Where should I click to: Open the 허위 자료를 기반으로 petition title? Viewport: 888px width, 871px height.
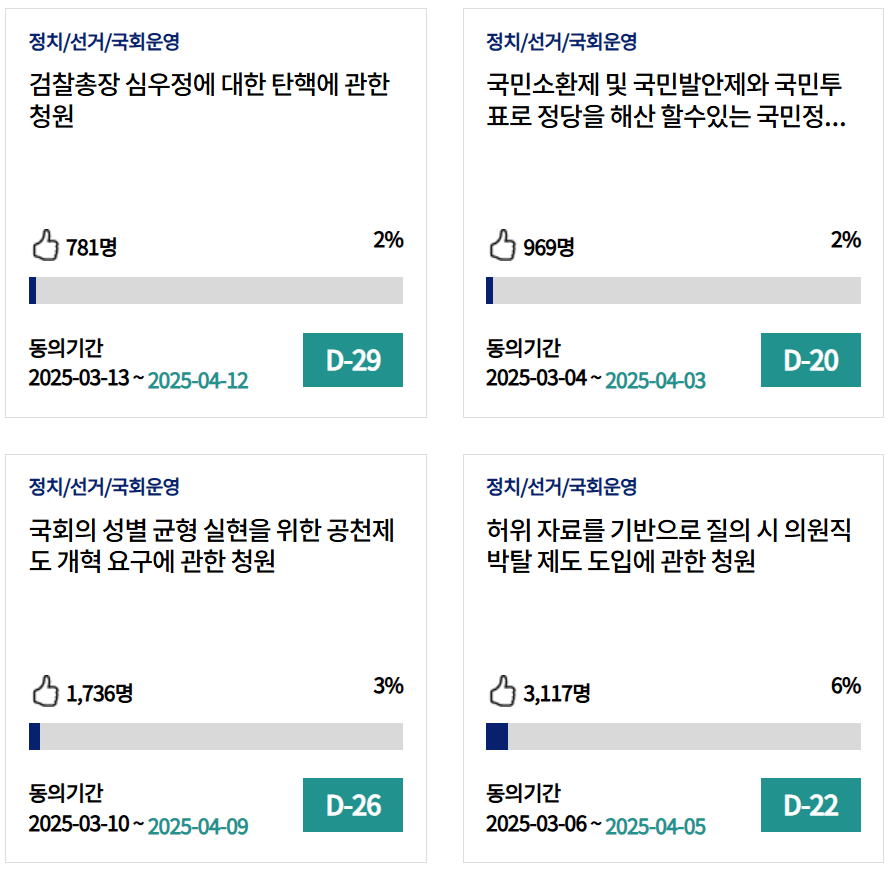668,545
